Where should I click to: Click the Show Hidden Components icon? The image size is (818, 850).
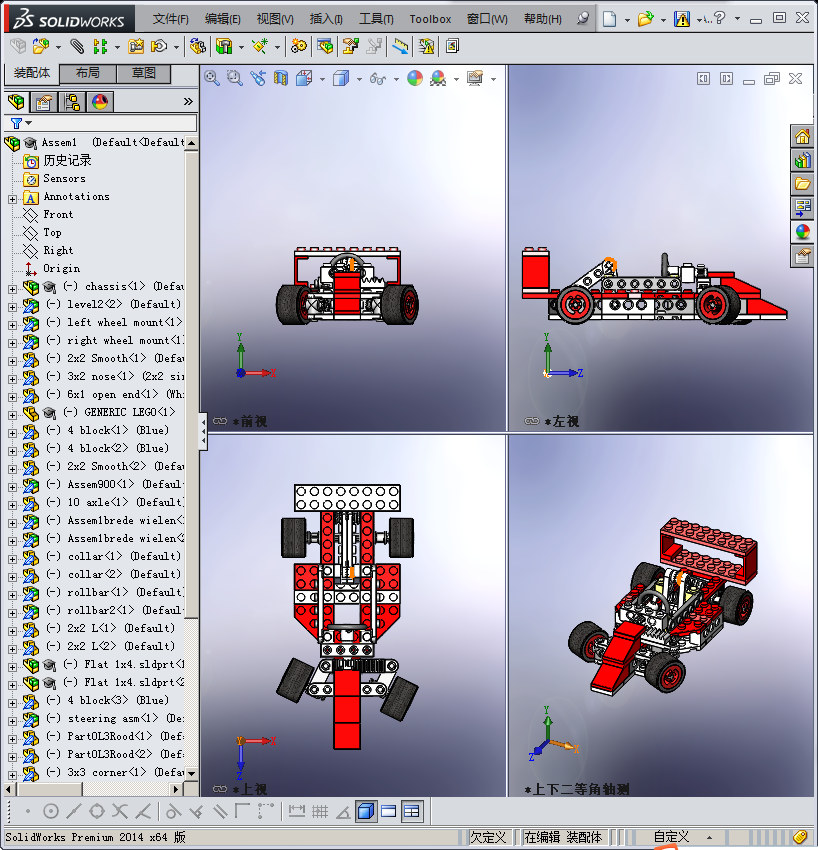tap(198, 47)
